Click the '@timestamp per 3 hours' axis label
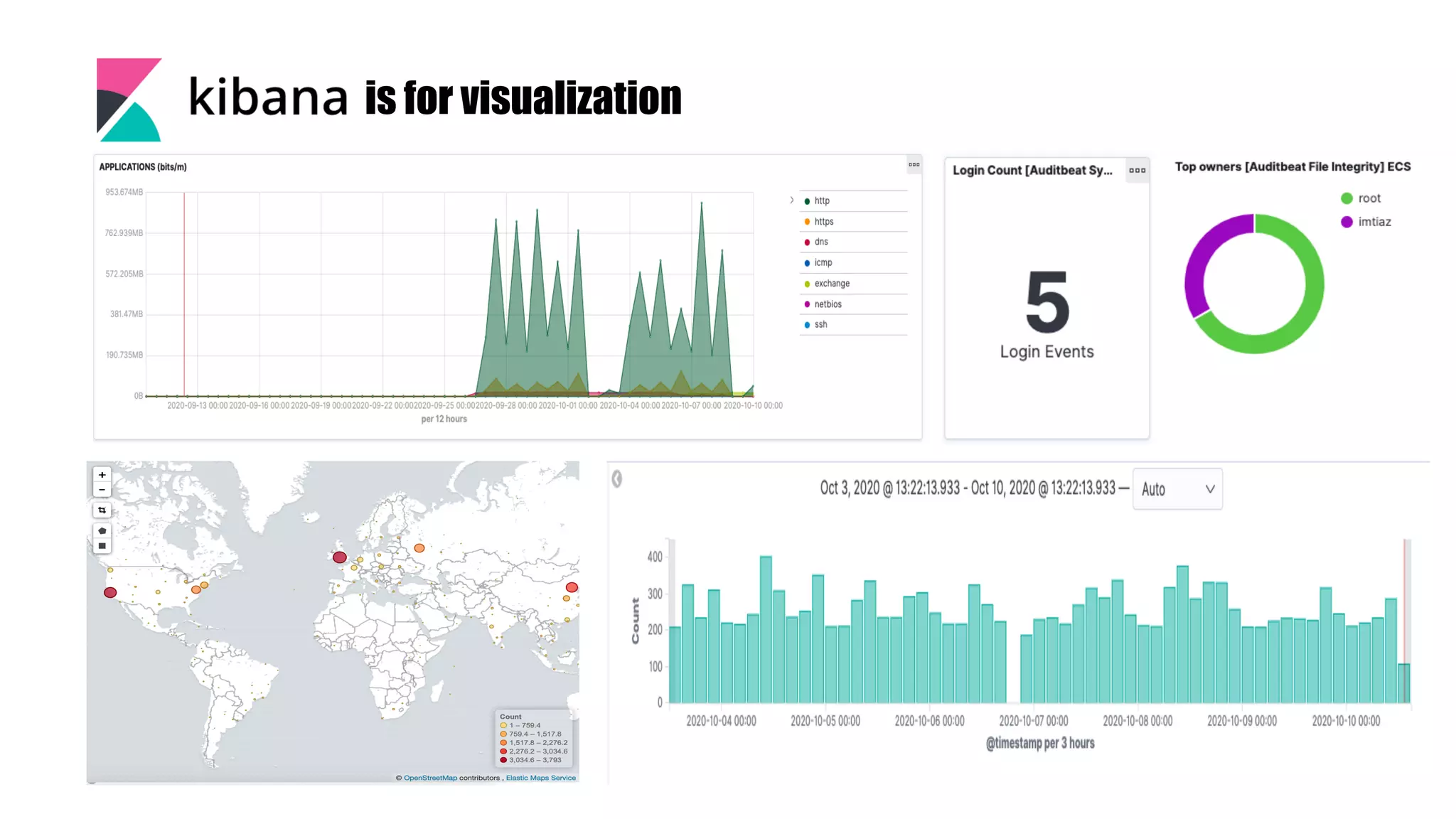This screenshot has height=819, width=1456. 1040,743
